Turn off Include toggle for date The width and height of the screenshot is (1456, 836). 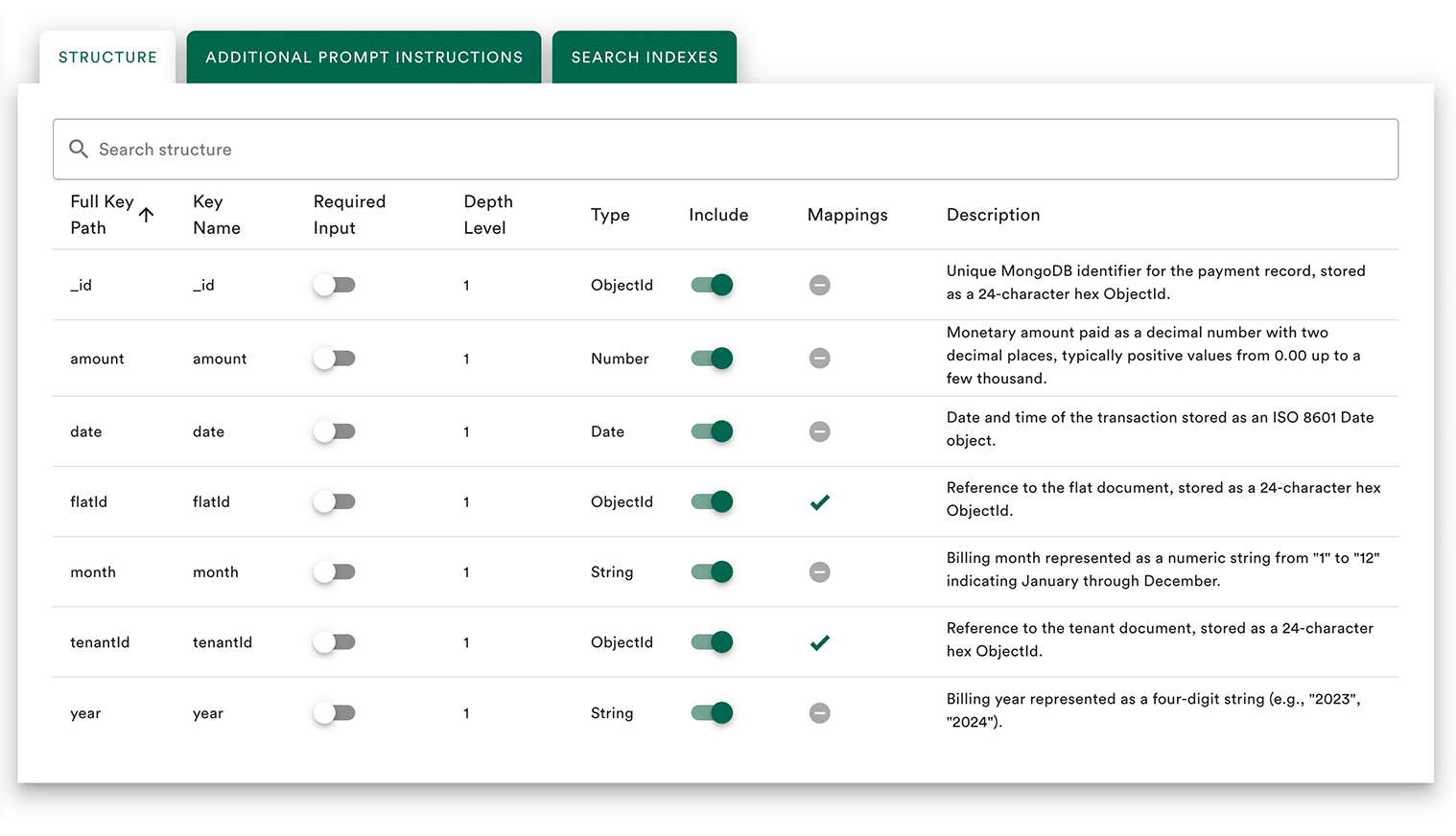(x=712, y=431)
